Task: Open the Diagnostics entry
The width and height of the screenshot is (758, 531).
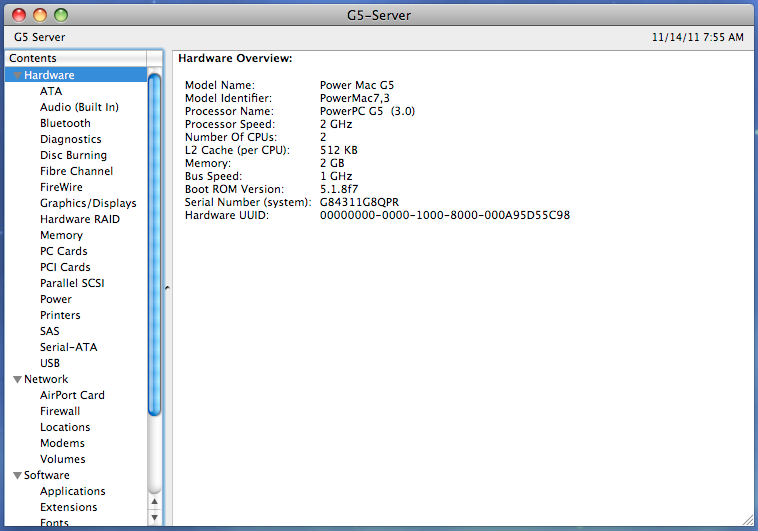Action: point(71,139)
